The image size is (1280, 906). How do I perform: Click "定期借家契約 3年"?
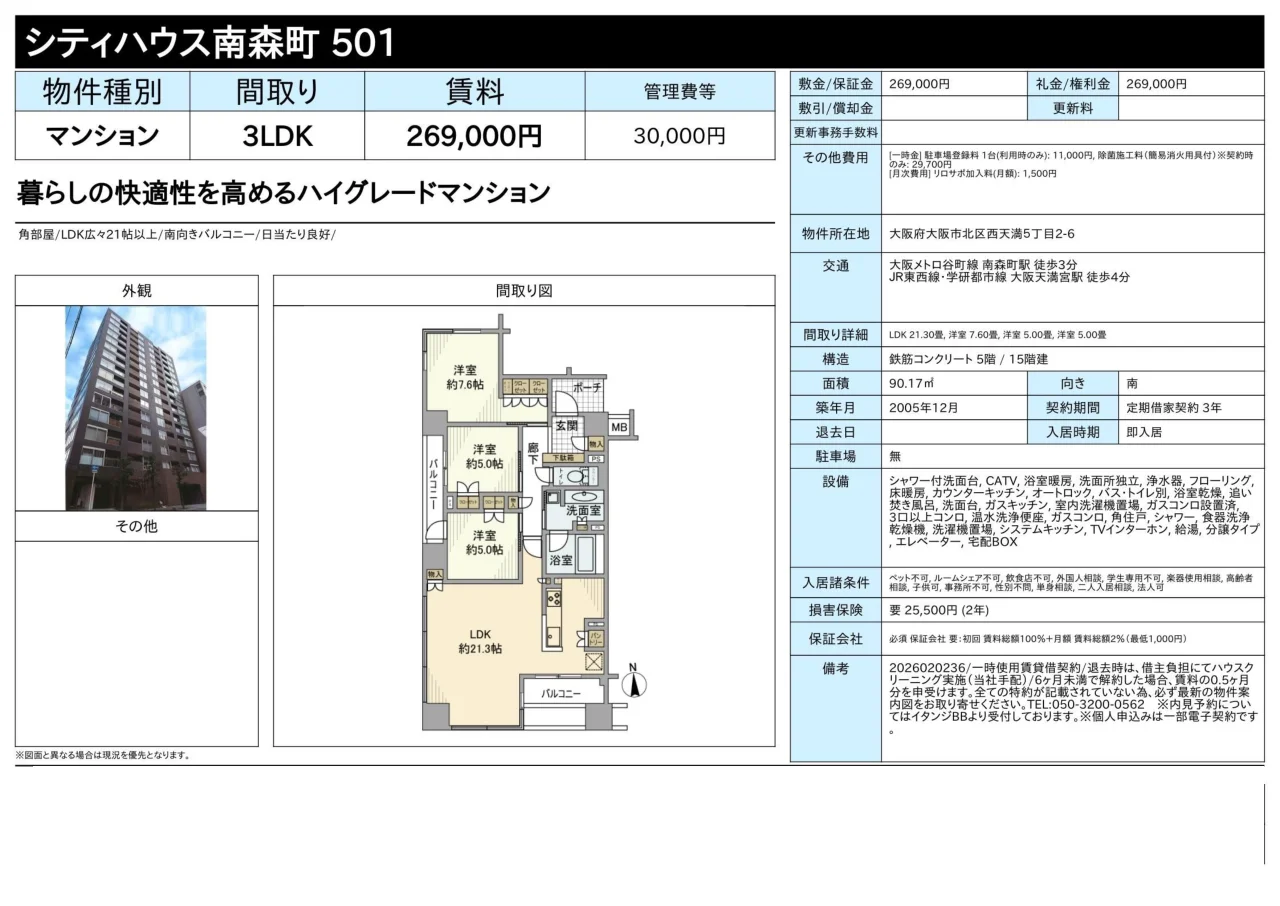[x=1174, y=408]
